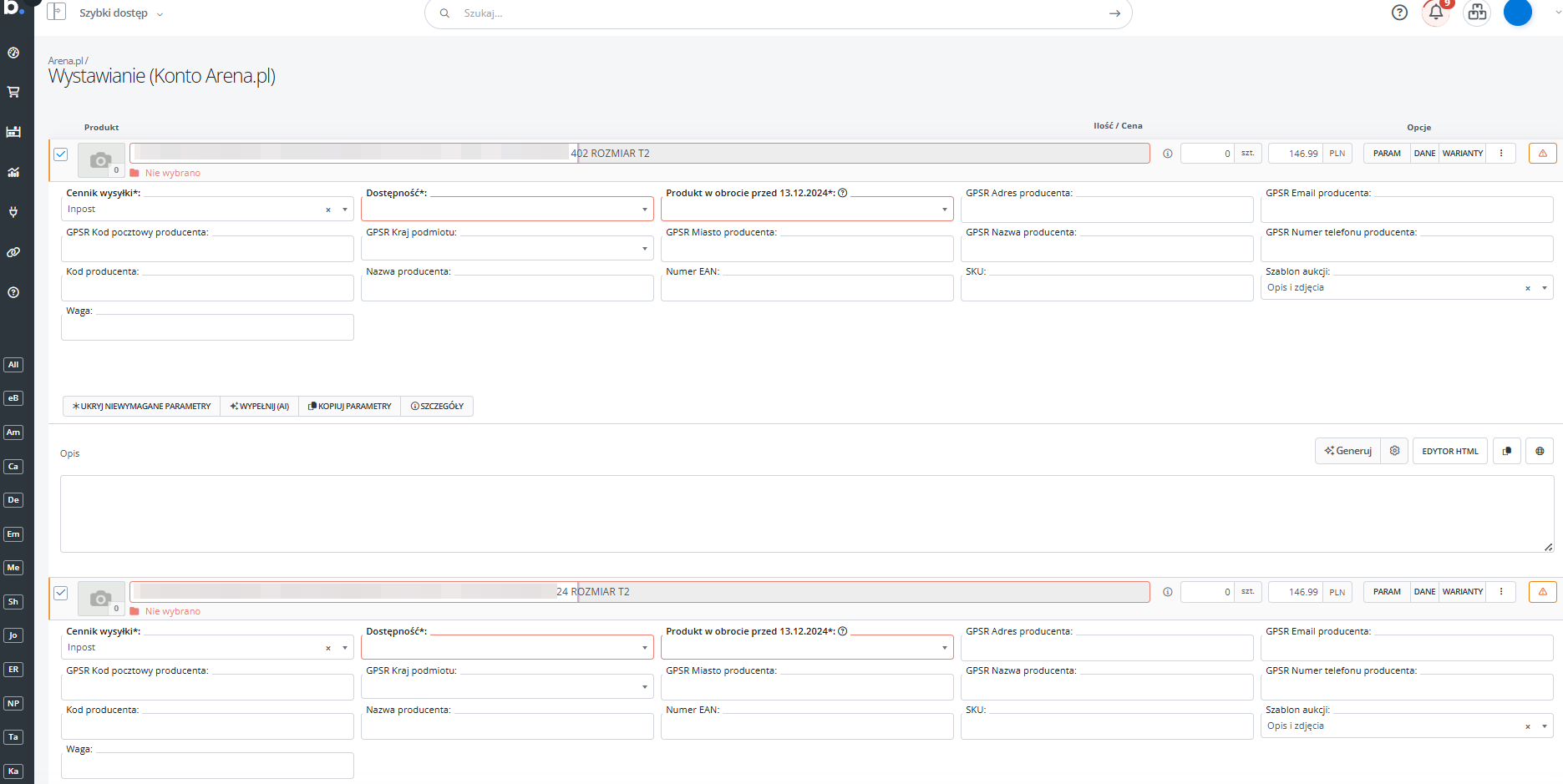
Task: Click the globe icon in Opis toolbar
Action: pyautogui.click(x=1540, y=451)
